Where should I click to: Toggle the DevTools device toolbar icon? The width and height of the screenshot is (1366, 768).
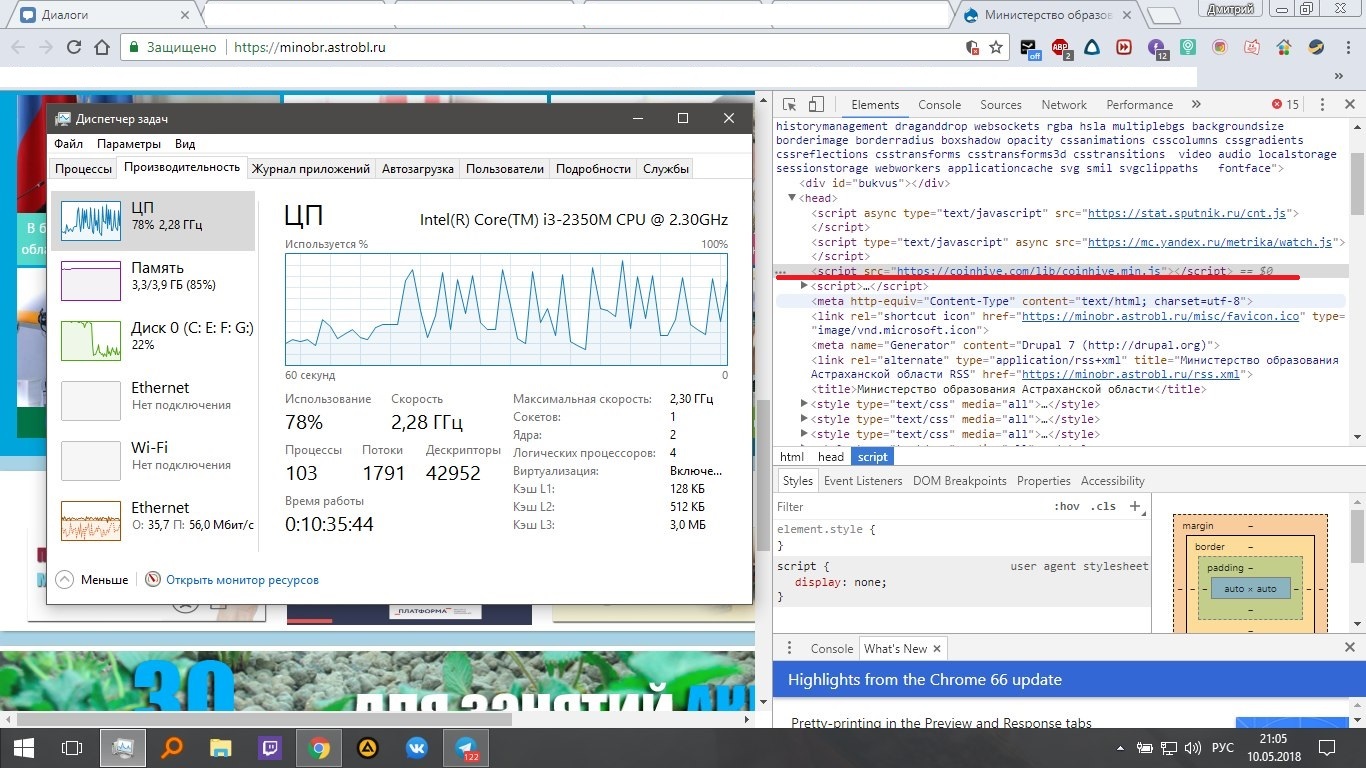(816, 104)
